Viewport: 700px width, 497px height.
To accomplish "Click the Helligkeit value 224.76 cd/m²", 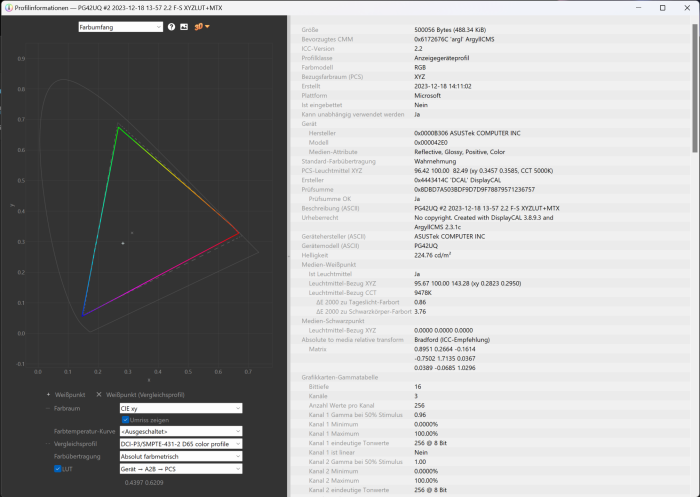I will click(x=432, y=255).
